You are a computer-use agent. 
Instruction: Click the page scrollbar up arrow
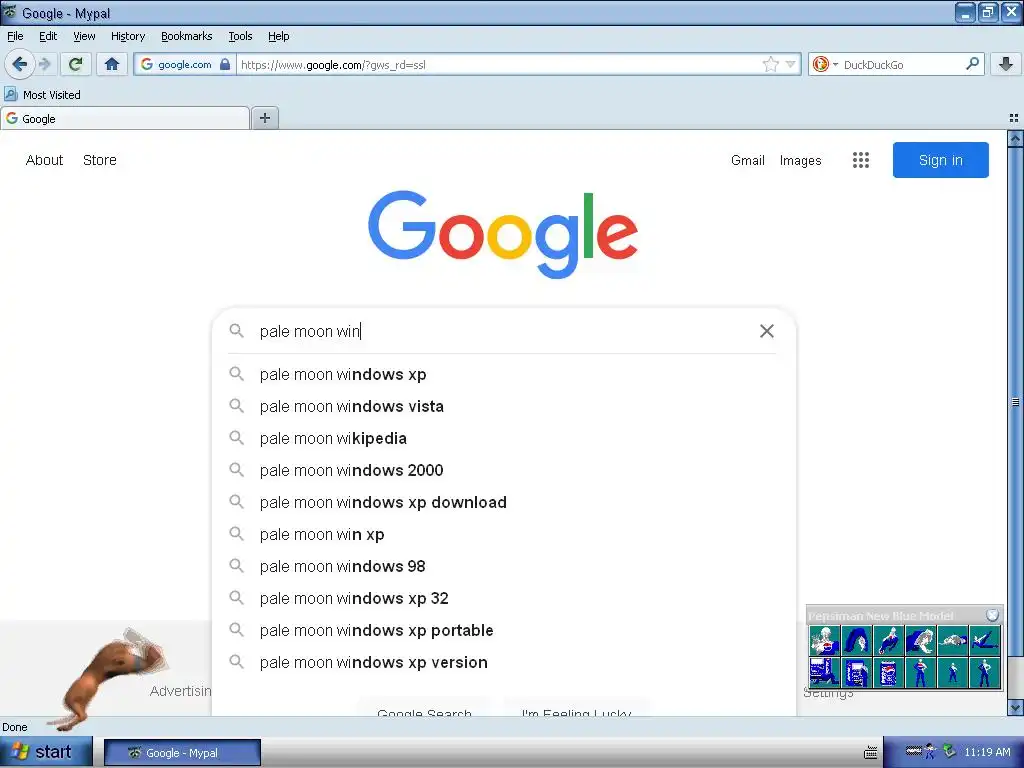coord(1015,138)
